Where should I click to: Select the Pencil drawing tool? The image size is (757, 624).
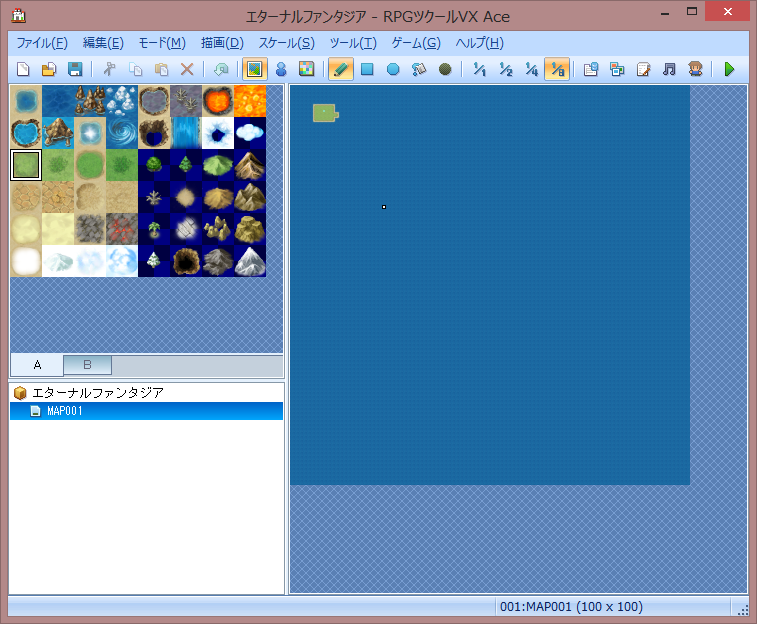(341, 69)
